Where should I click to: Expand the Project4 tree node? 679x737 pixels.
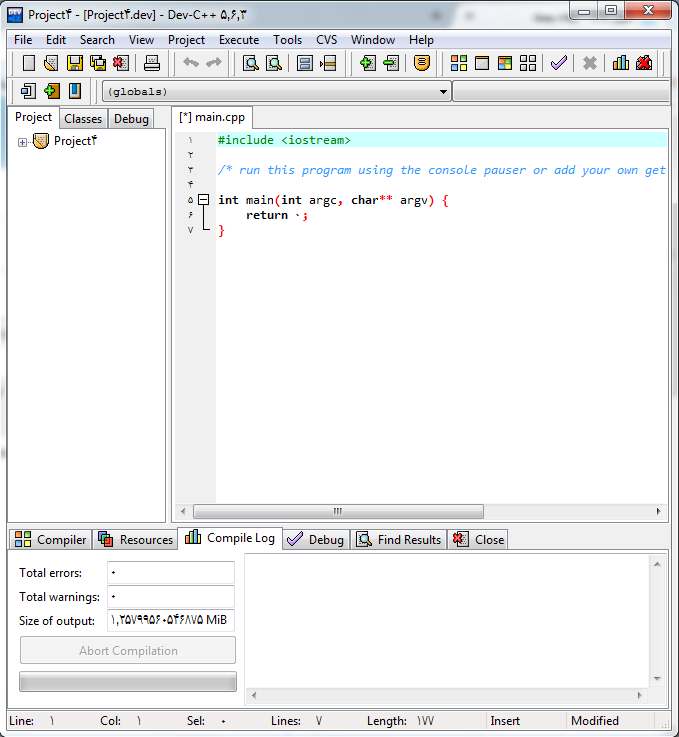[x=22, y=142]
